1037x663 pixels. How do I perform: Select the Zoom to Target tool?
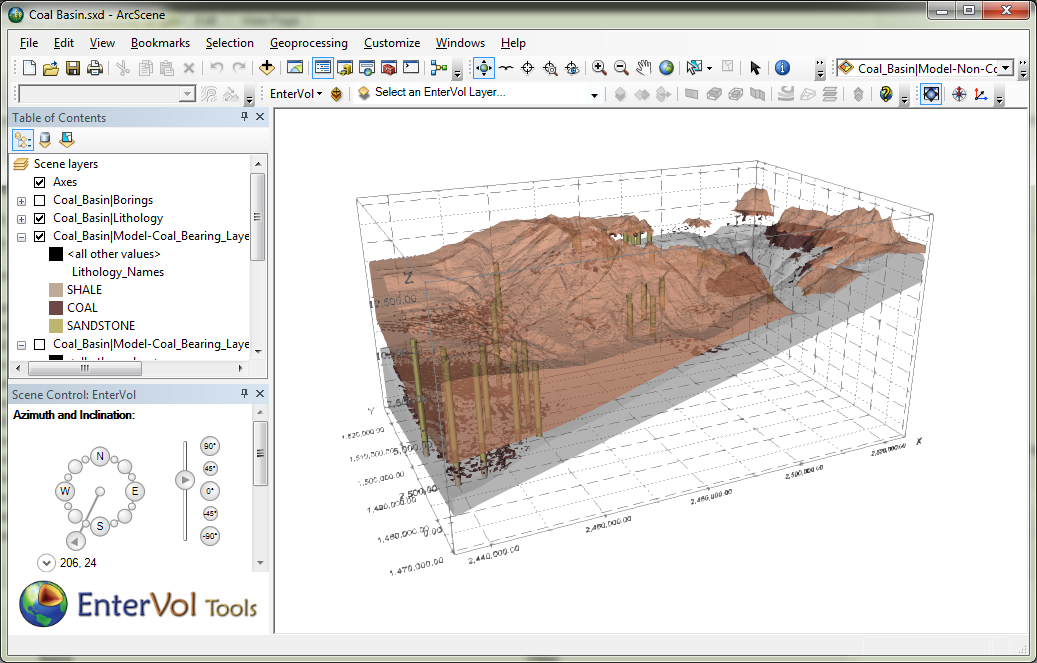550,67
